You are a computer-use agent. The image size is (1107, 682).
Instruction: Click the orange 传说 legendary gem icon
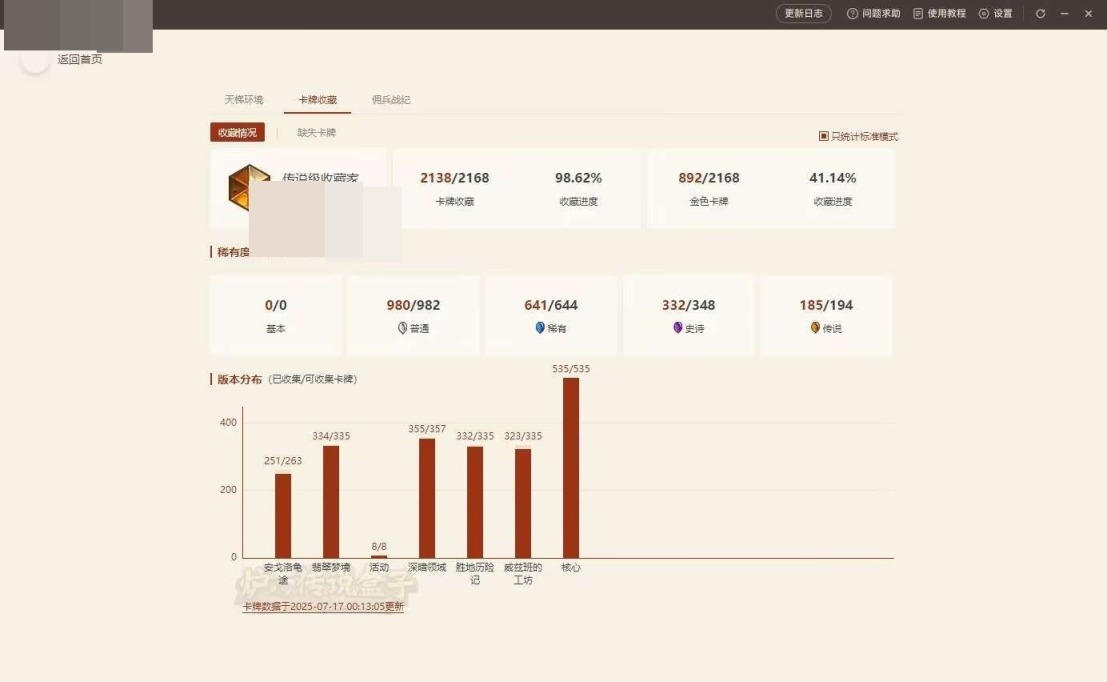pos(815,328)
